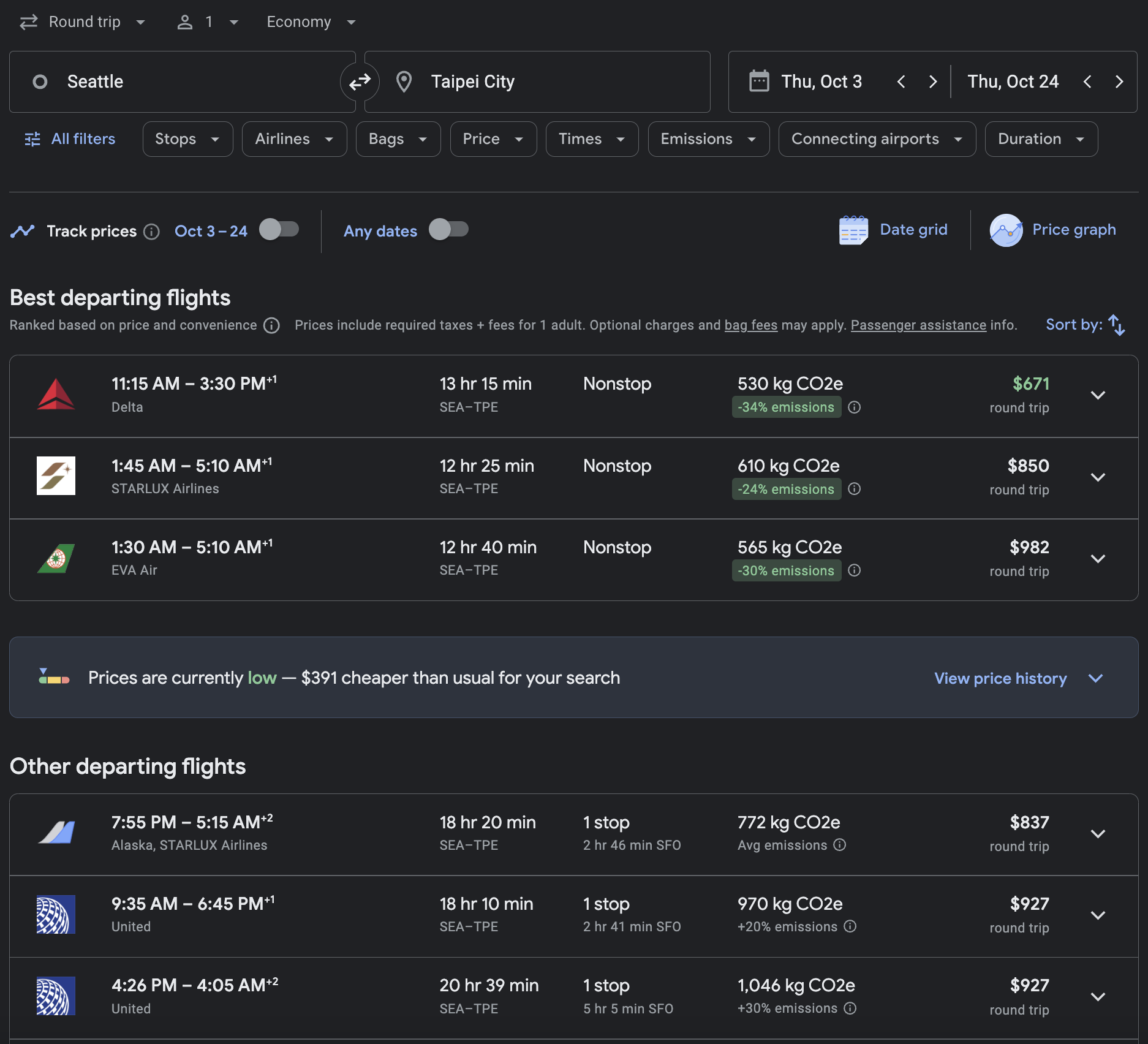This screenshot has width=1148, height=1044.
Task: Click the STARLUX Airlines logo
Action: [x=56, y=476]
